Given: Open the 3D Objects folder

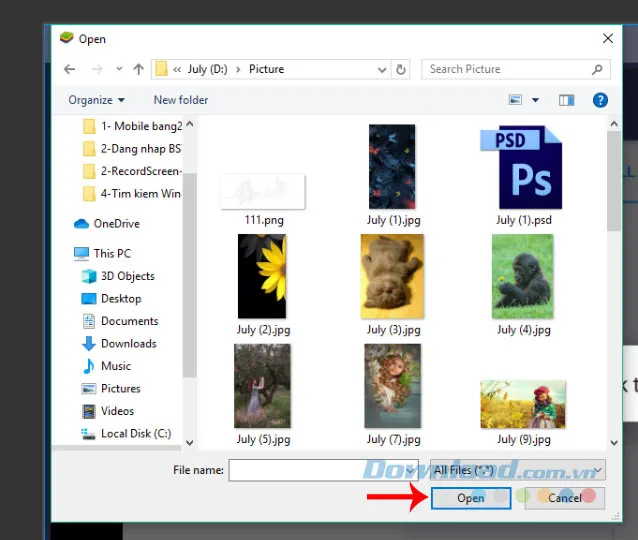Looking at the screenshot, I should click(x=127, y=276).
